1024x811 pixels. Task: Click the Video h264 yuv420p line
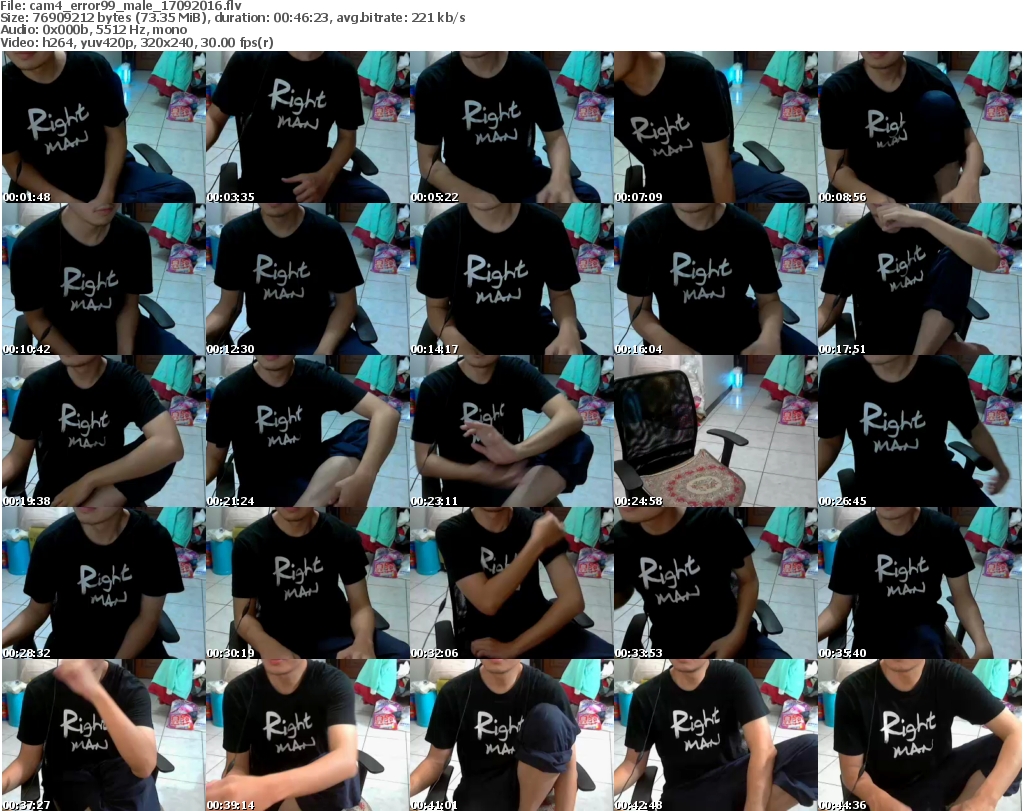click(136, 42)
